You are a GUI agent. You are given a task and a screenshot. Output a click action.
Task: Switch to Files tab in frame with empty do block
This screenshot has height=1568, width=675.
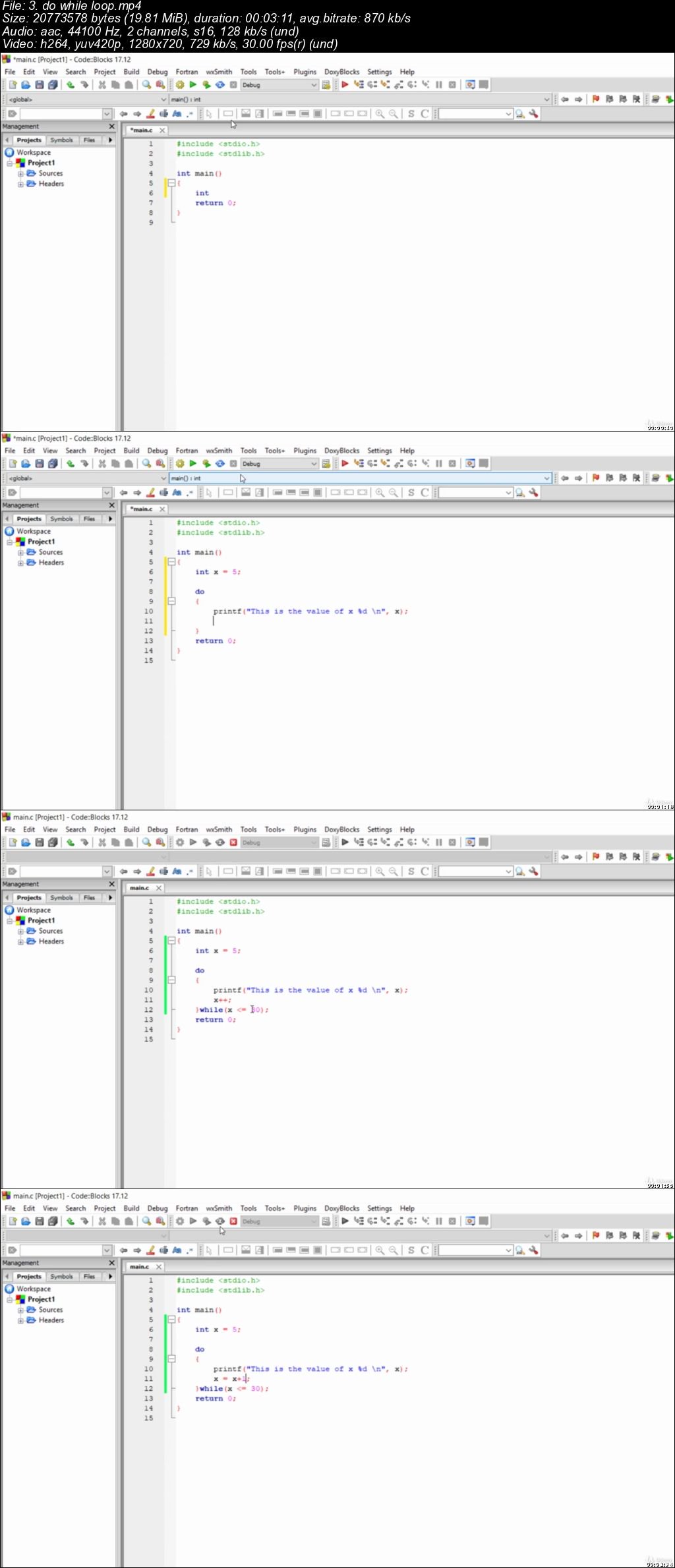click(x=89, y=519)
